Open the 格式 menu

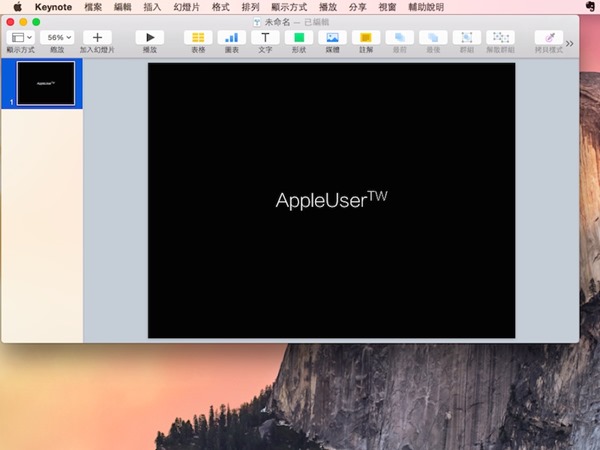(220, 6)
